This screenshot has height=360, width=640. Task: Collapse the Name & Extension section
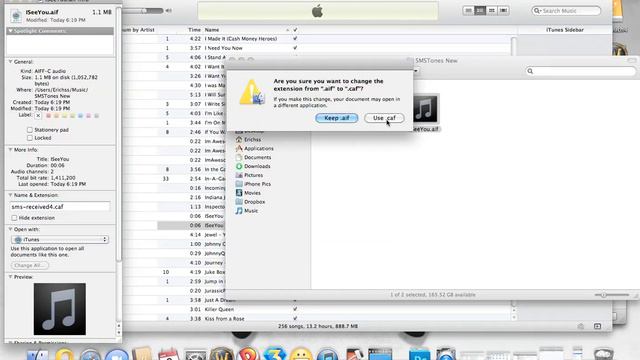click(x=10, y=195)
